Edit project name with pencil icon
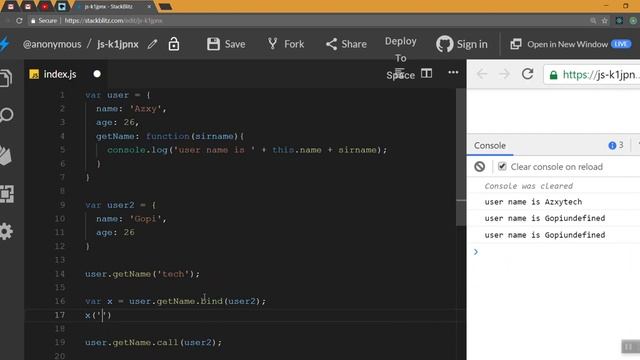 [x=153, y=44]
